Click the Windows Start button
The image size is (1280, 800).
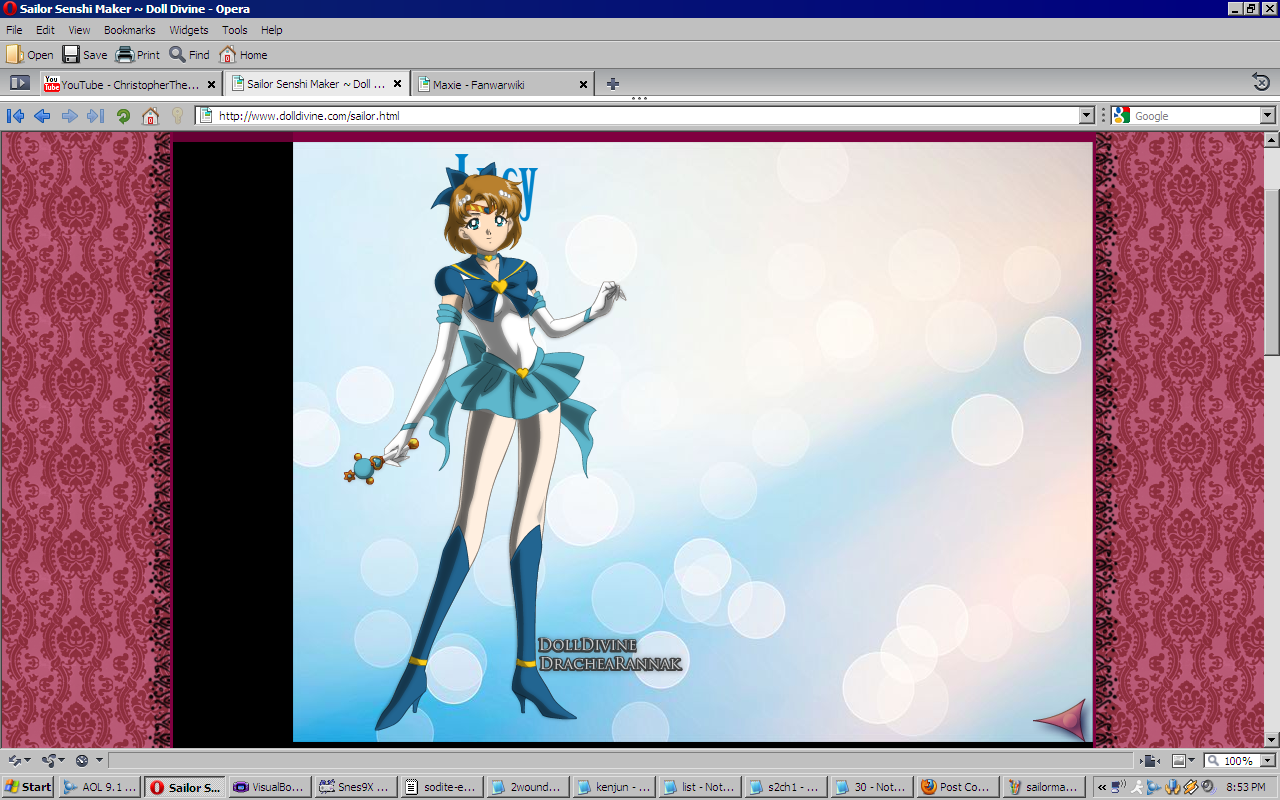28,787
